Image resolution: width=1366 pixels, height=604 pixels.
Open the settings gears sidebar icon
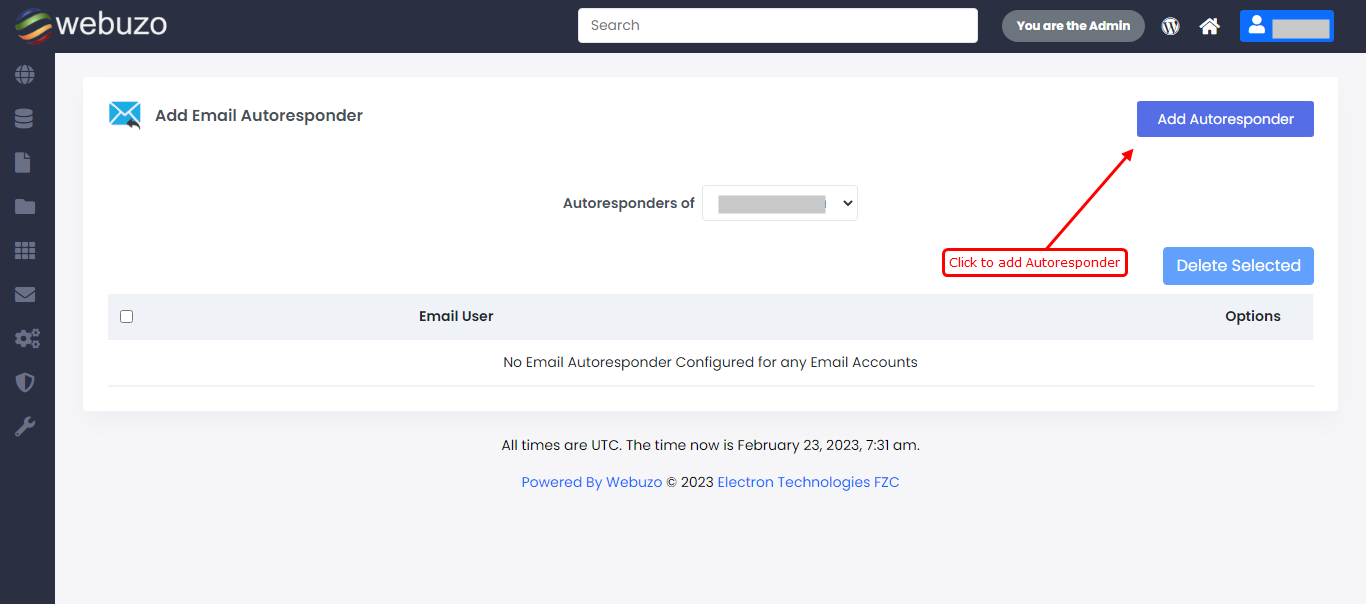click(26, 339)
